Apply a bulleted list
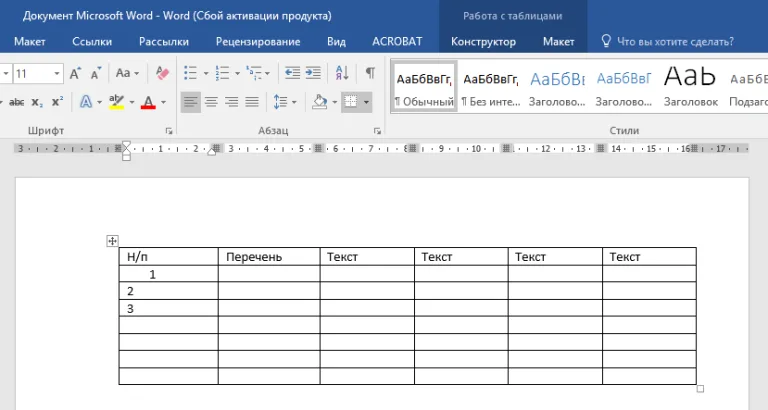 coord(191,73)
